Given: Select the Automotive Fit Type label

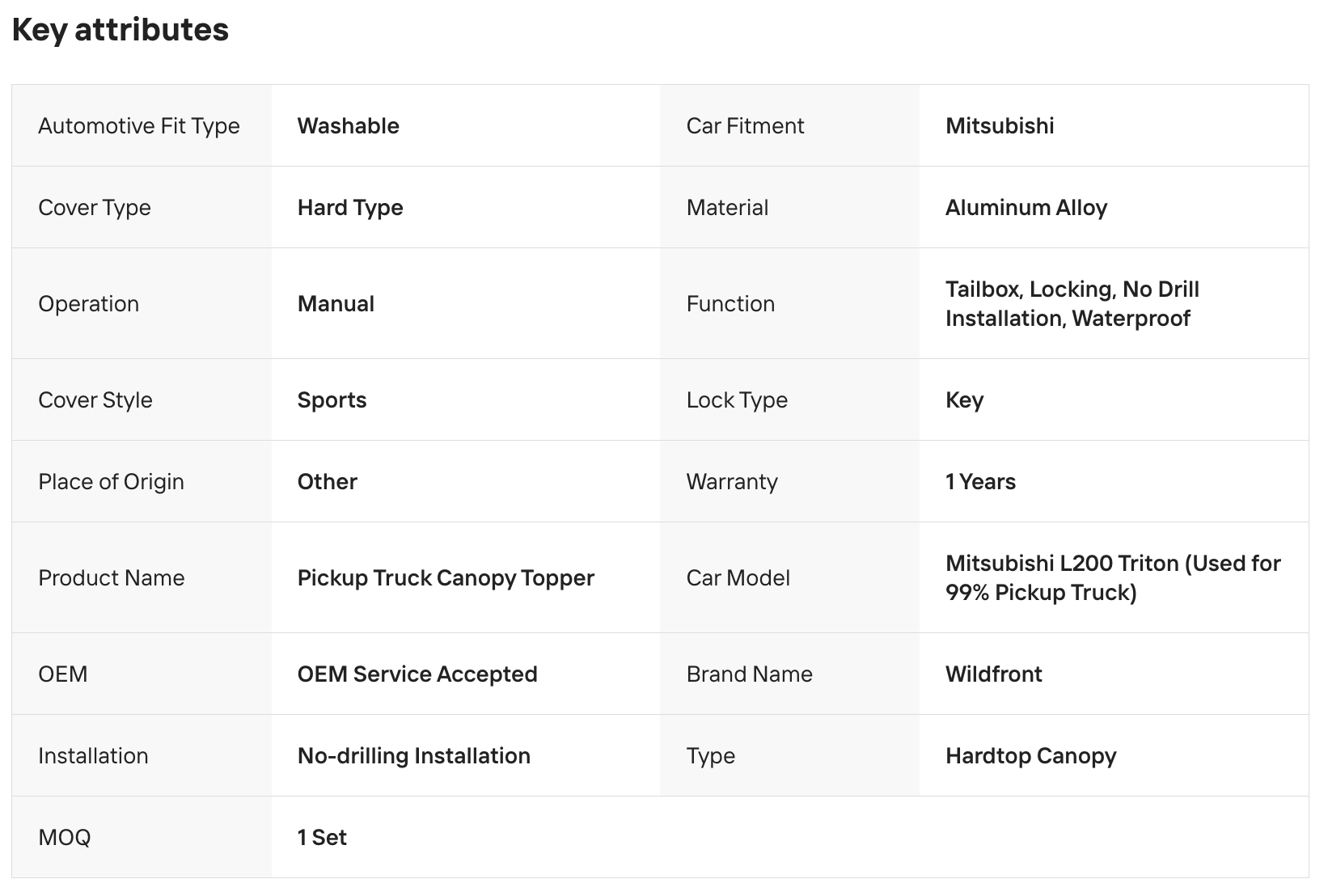Looking at the screenshot, I should click(x=138, y=126).
